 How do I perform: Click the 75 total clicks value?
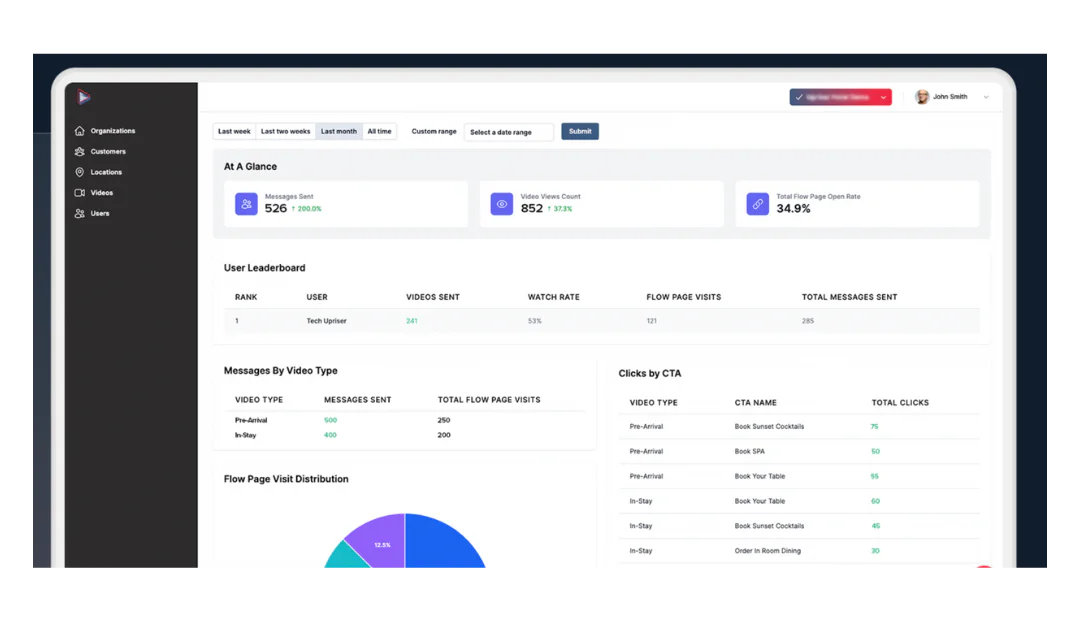[874, 427]
